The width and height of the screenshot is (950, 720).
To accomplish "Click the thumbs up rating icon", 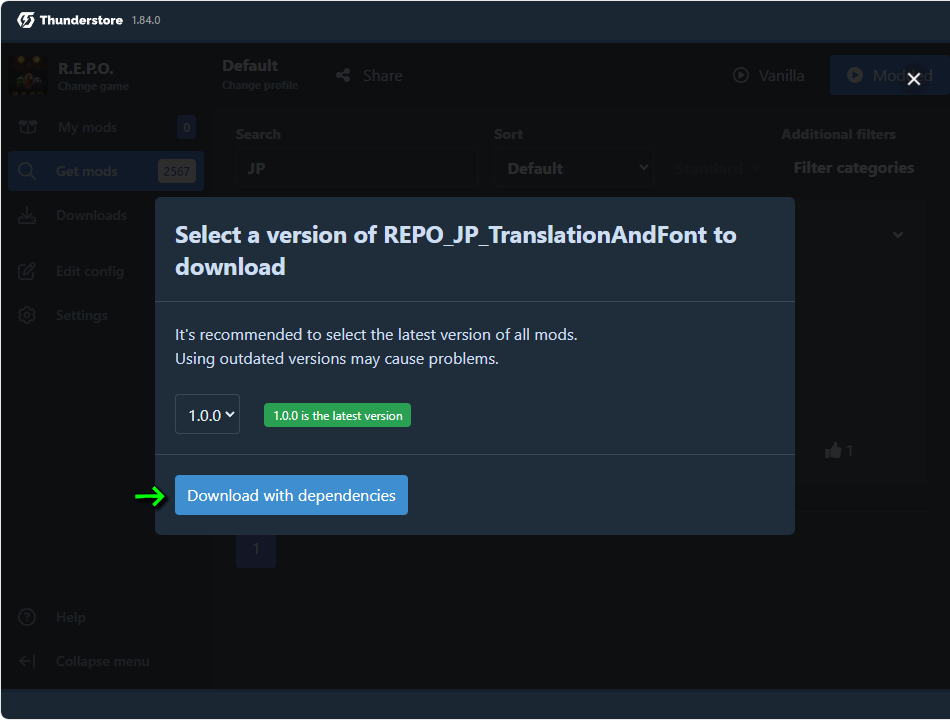I will [x=833, y=451].
